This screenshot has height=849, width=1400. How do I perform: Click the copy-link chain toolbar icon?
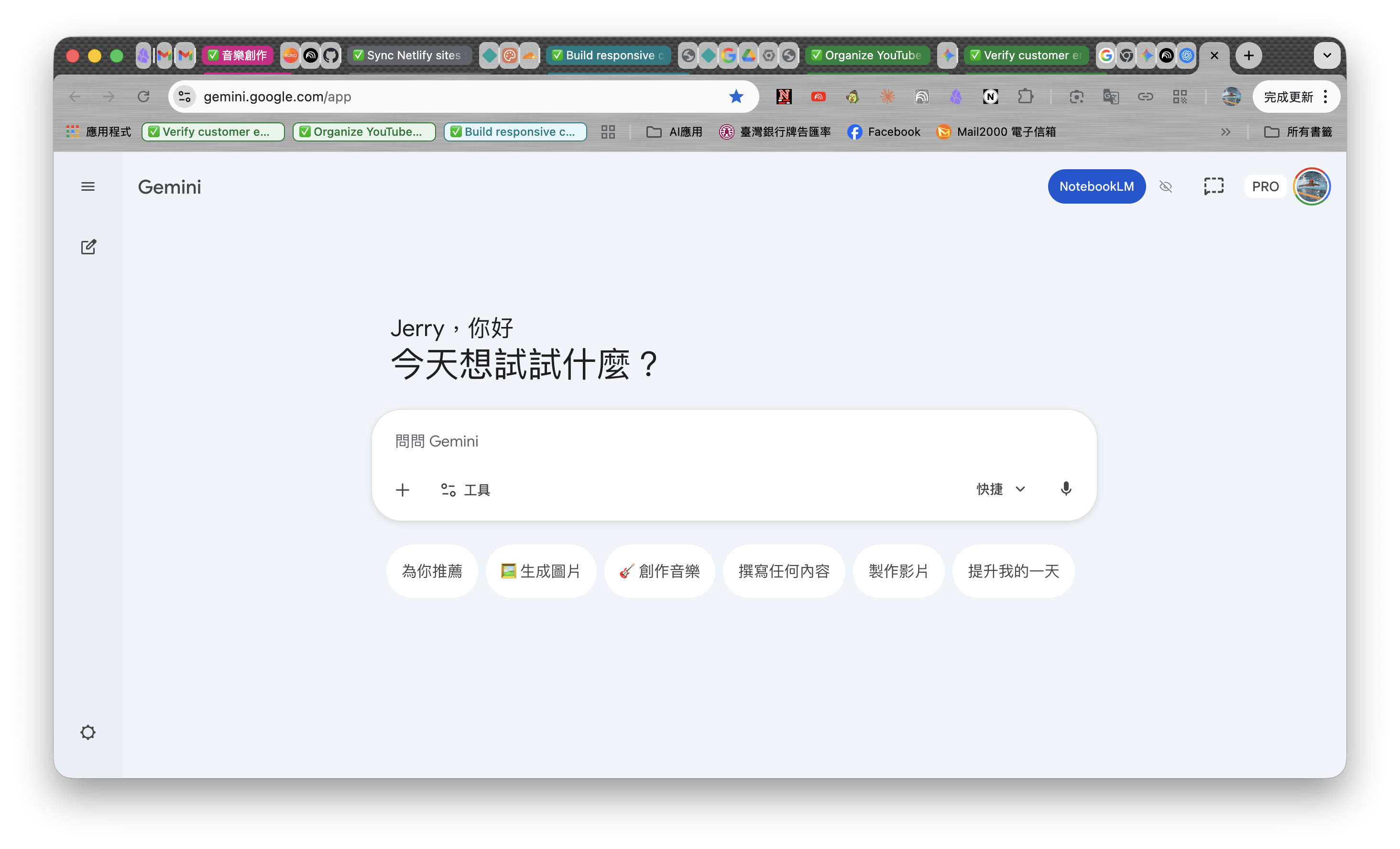(x=1146, y=97)
